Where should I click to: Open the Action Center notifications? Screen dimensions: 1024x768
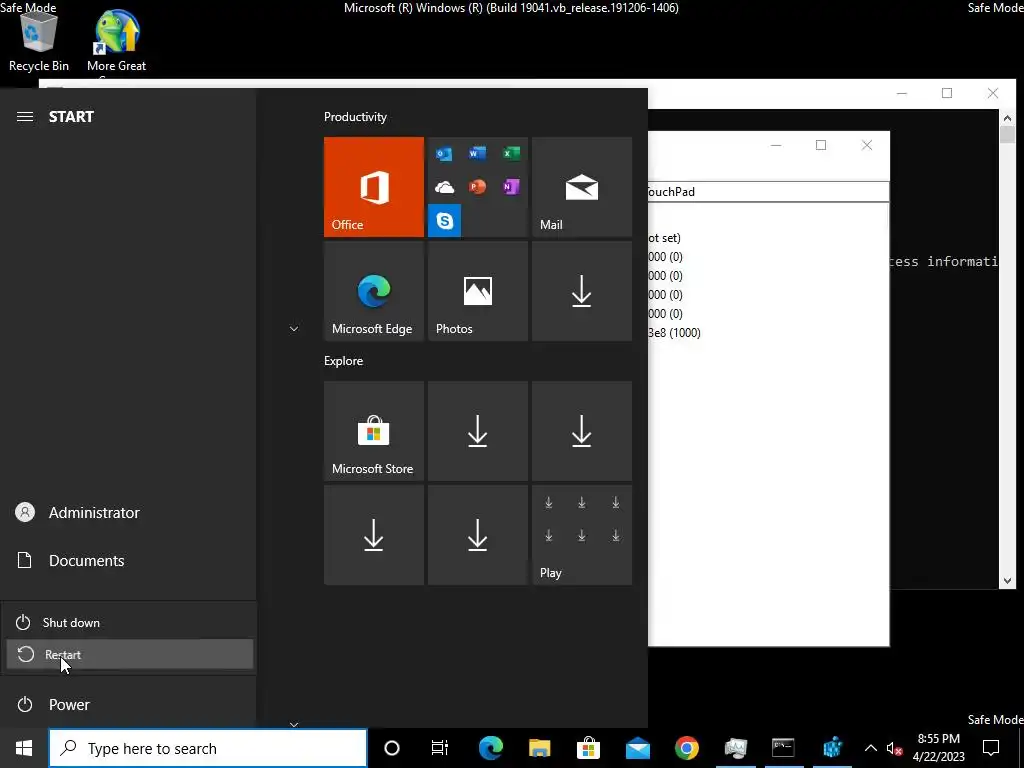point(991,748)
